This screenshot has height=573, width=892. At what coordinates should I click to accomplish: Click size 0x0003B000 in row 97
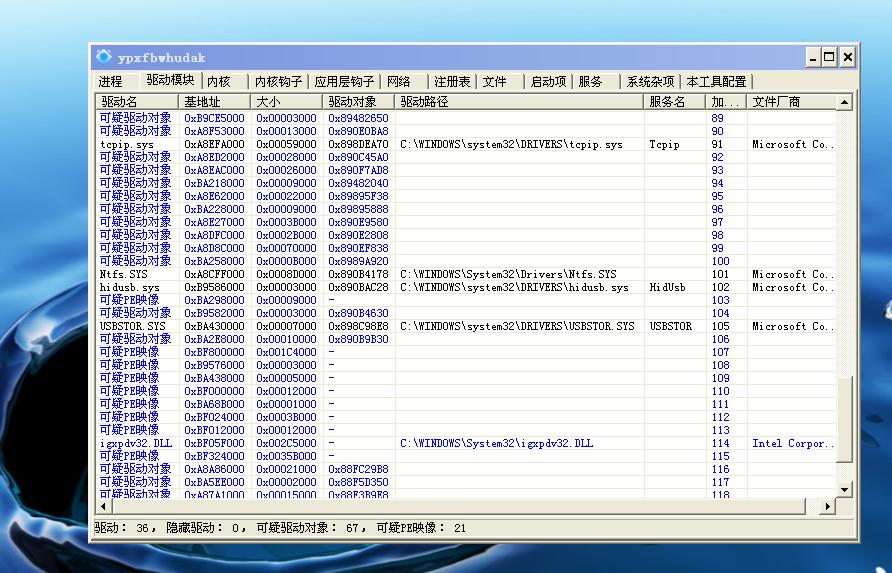pos(286,222)
